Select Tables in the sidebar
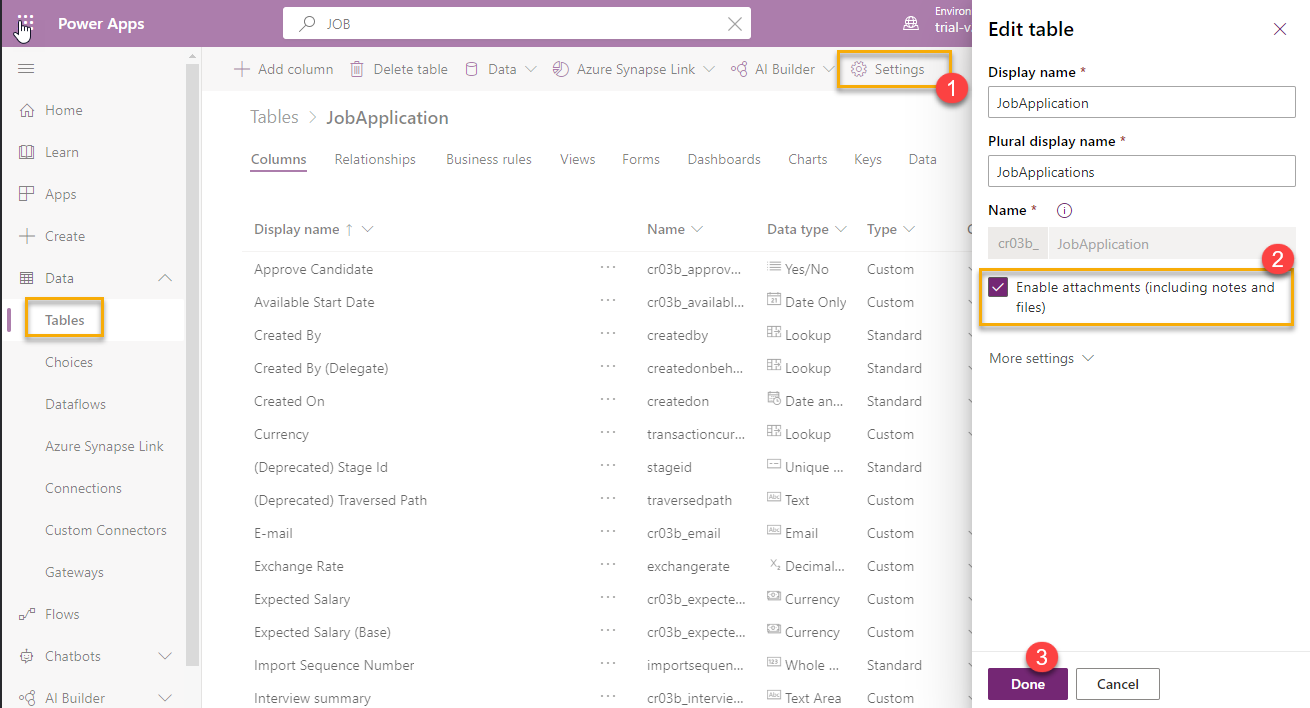The width and height of the screenshot is (1310, 708). click(64, 320)
